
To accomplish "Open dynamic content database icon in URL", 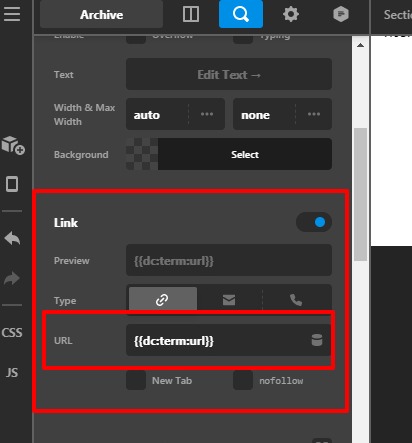I will point(317,340).
